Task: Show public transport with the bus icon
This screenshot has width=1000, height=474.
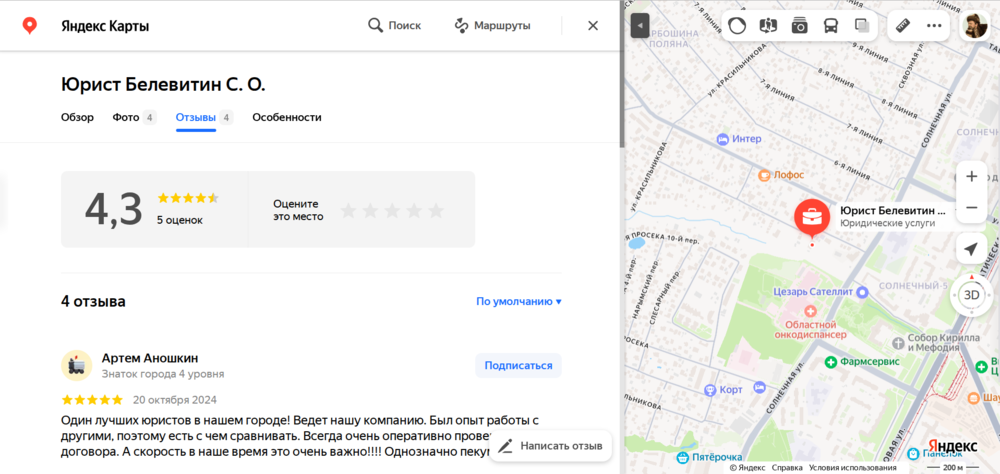Action: point(831,26)
